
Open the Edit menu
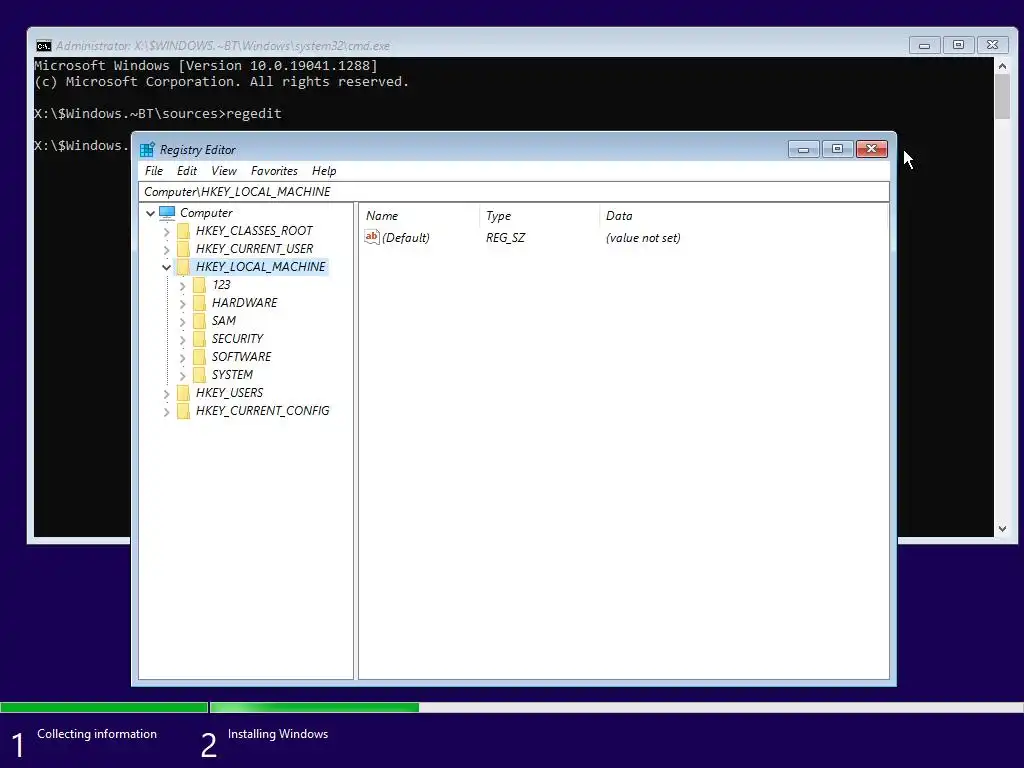pyautogui.click(x=187, y=171)
